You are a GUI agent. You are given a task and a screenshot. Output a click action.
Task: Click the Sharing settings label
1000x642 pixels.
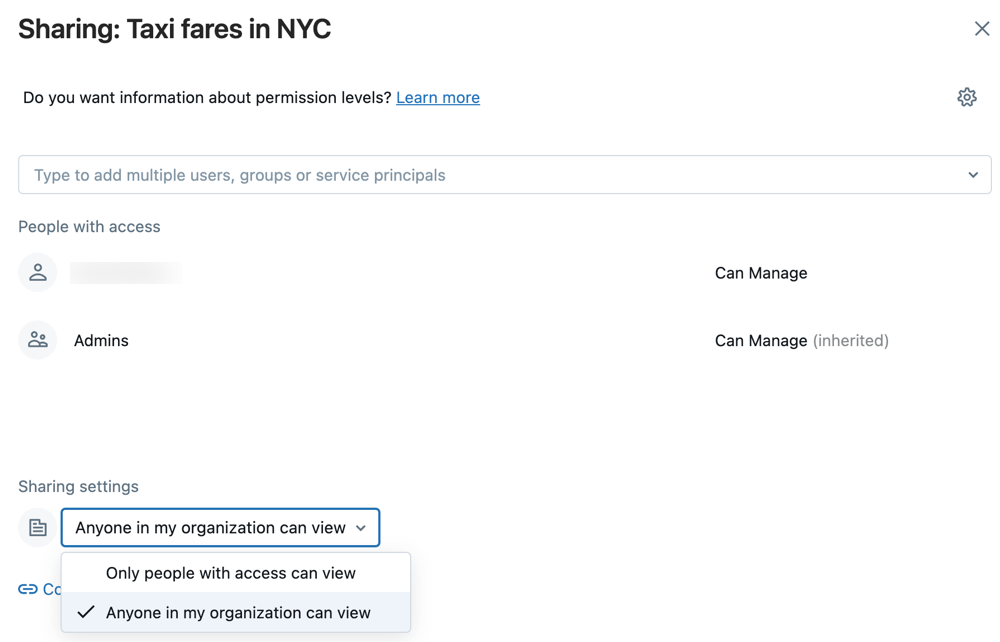[x=78, y=486]
